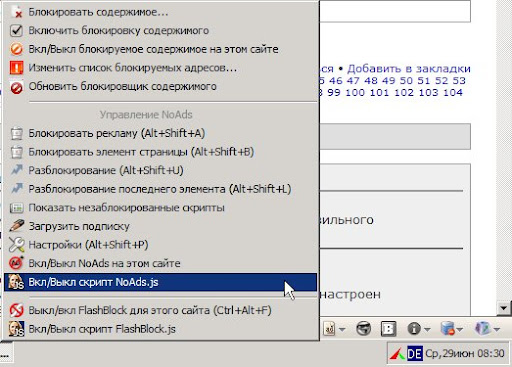Open page 51 link
This screenshot has width=512, height=367.
424,81
